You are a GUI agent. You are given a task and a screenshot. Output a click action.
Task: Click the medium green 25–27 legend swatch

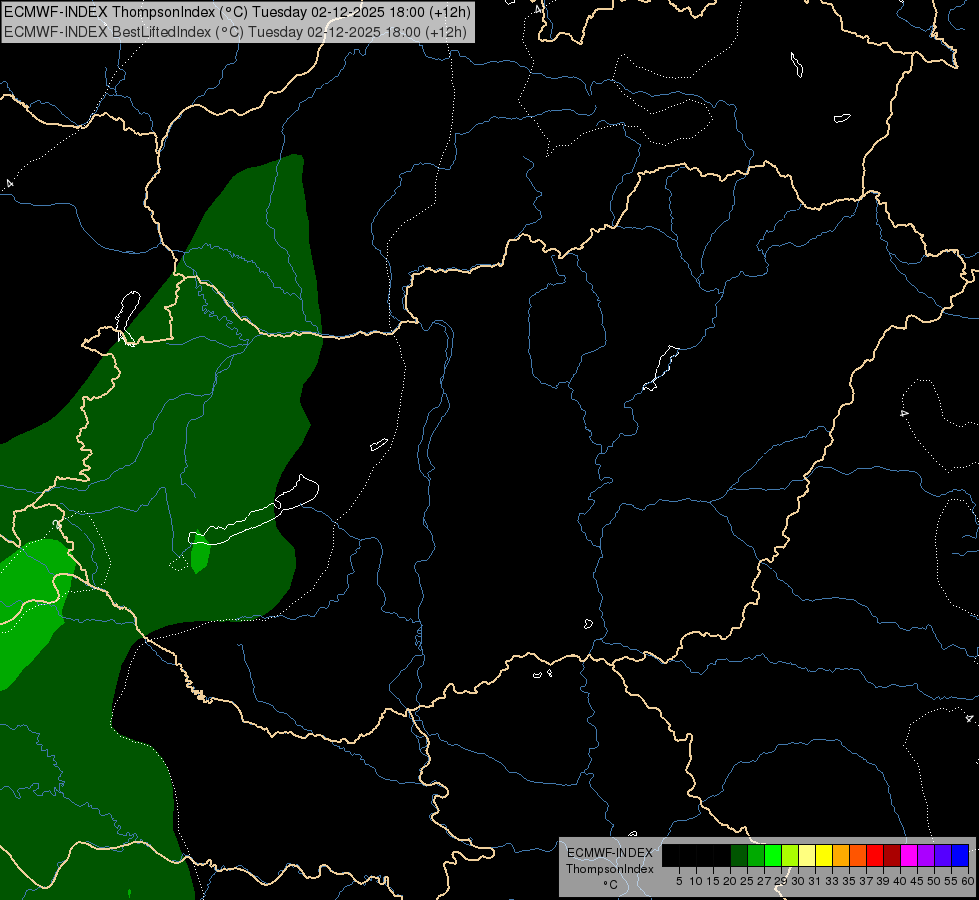pos(756,855)
